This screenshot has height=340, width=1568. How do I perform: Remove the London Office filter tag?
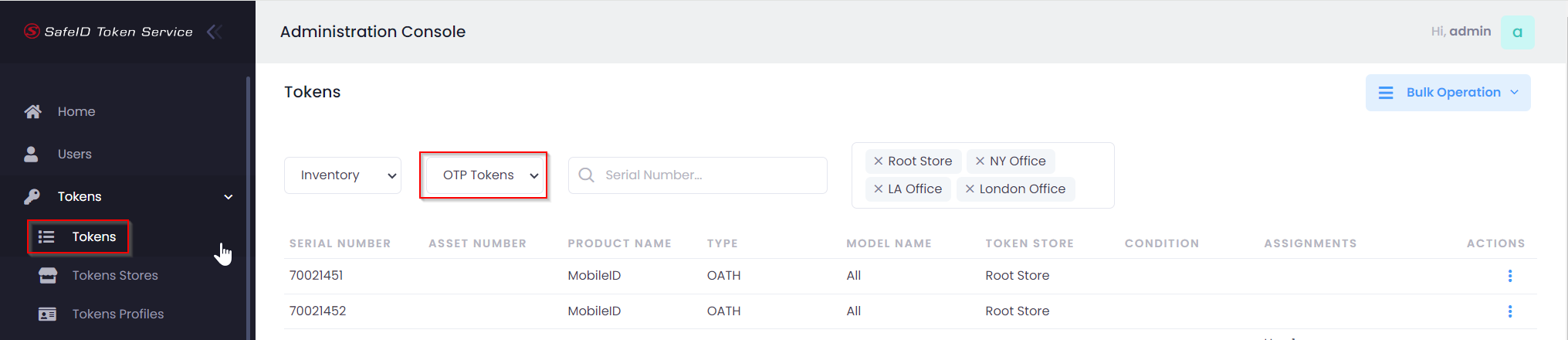tap(970, 189)
